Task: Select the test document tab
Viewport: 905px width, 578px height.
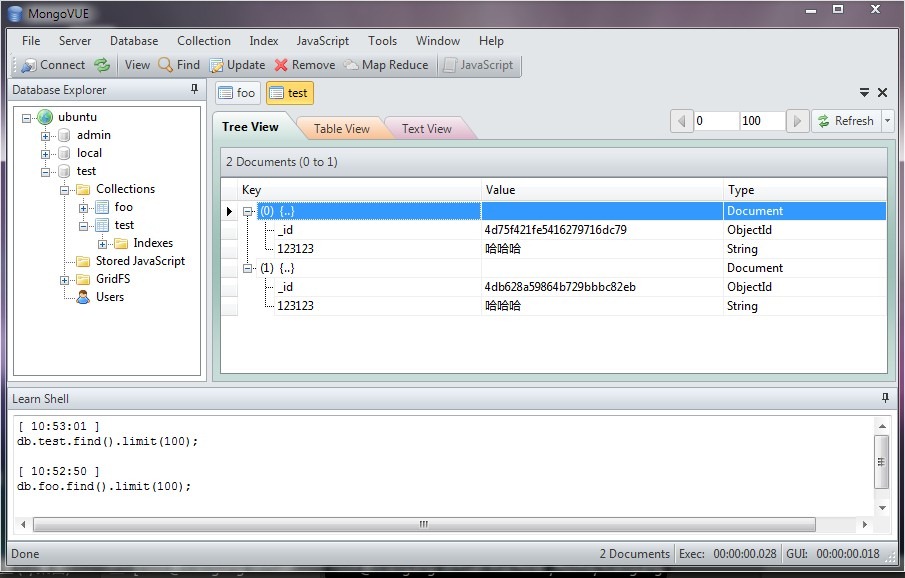Action: click(x=290, y=93)
